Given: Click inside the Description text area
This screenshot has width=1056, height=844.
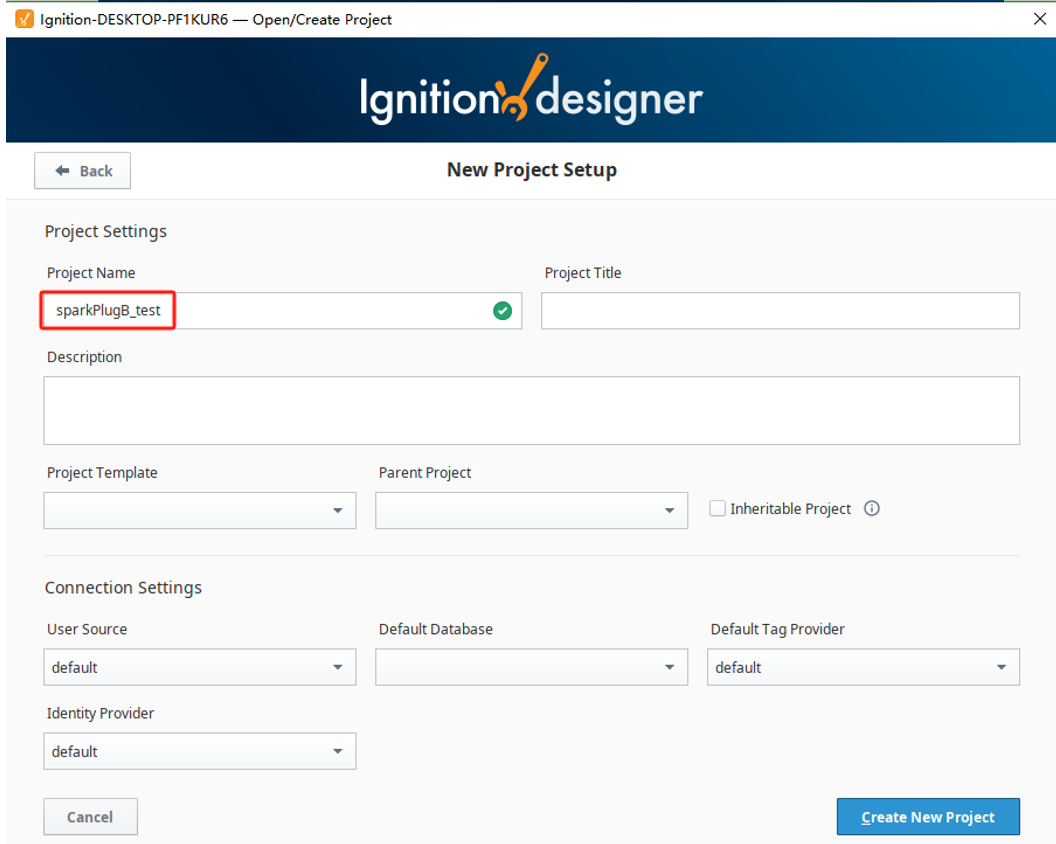Looking at the screenshot, I should (531, 410).
